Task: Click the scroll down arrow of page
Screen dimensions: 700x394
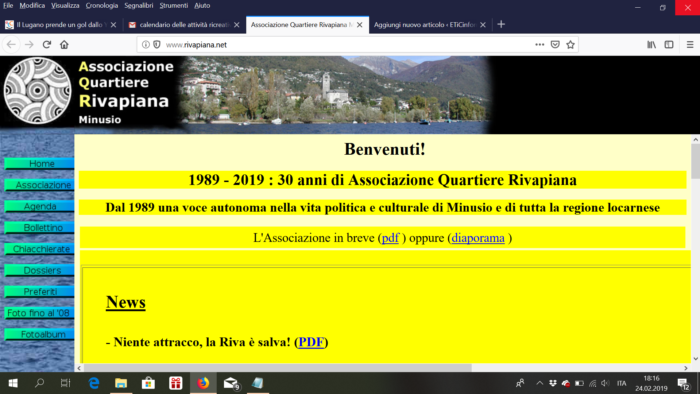Action: click(x=696, y=359)
